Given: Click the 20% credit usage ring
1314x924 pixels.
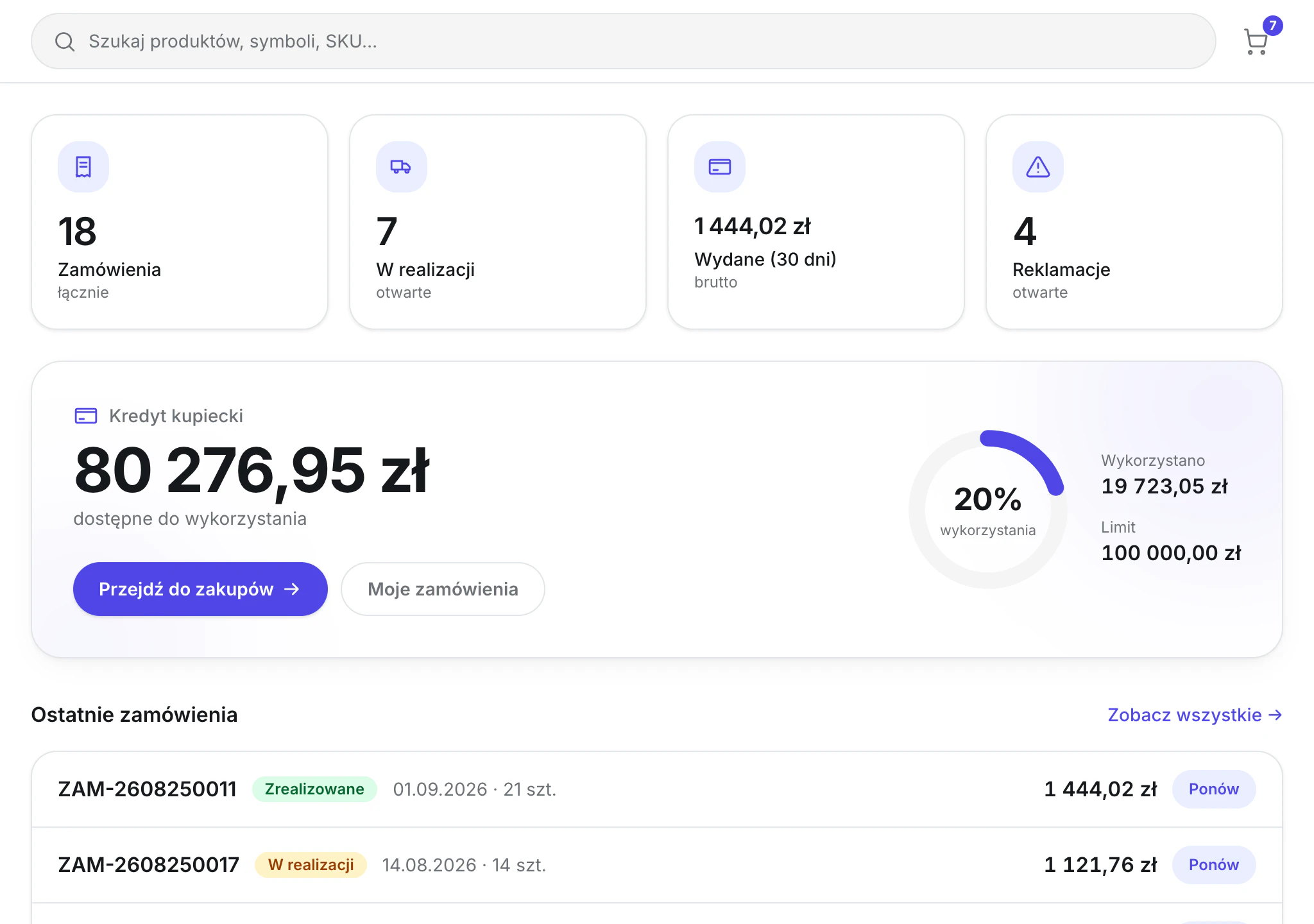Looking at the screenshot, I should (x=988, y=509).
